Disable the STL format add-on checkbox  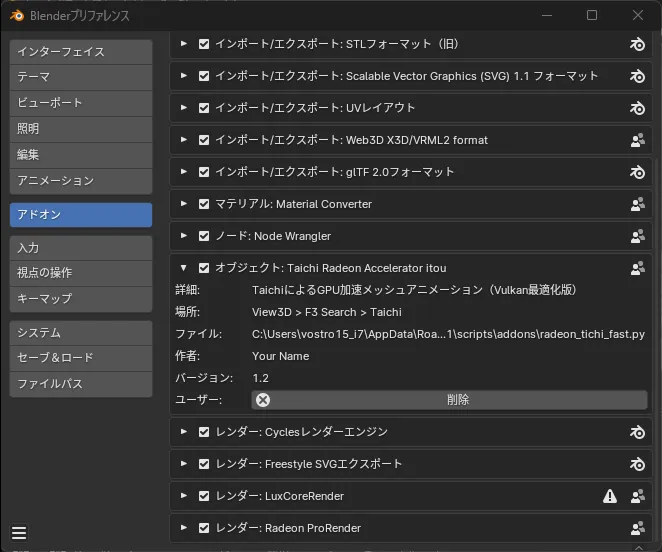(204, 44)
